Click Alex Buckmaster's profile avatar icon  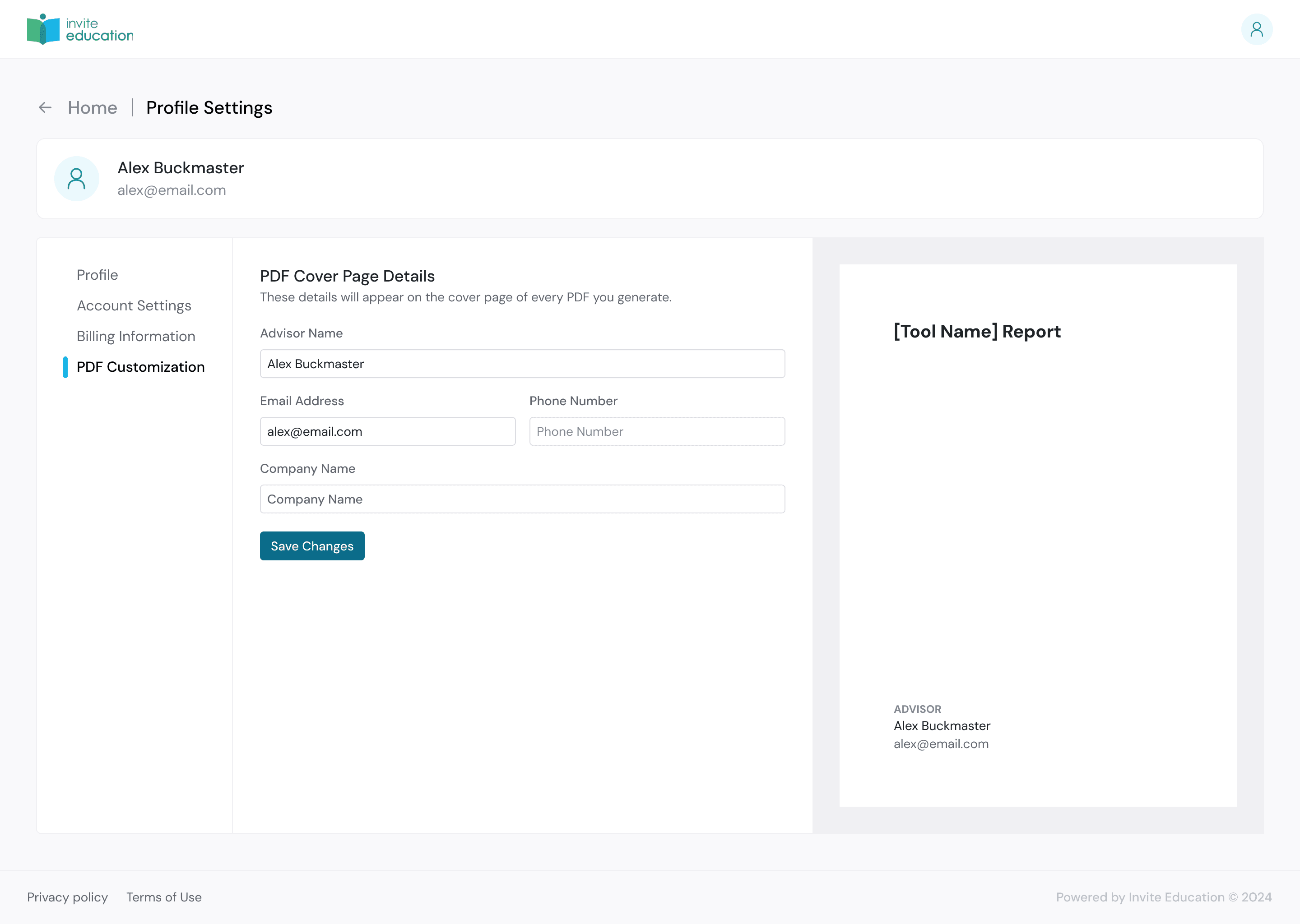click(76, 178)
